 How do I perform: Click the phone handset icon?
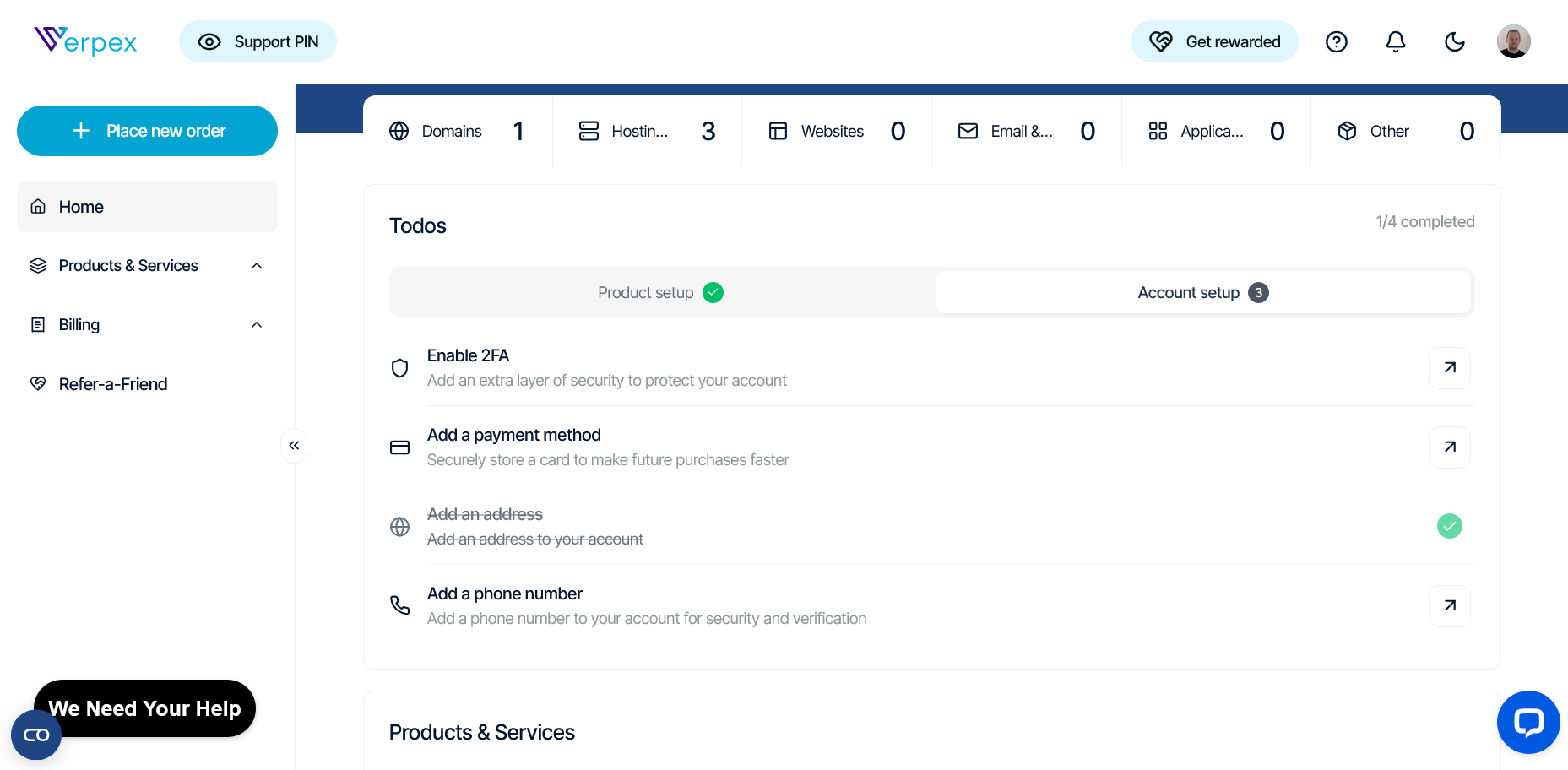click(400, 605)
